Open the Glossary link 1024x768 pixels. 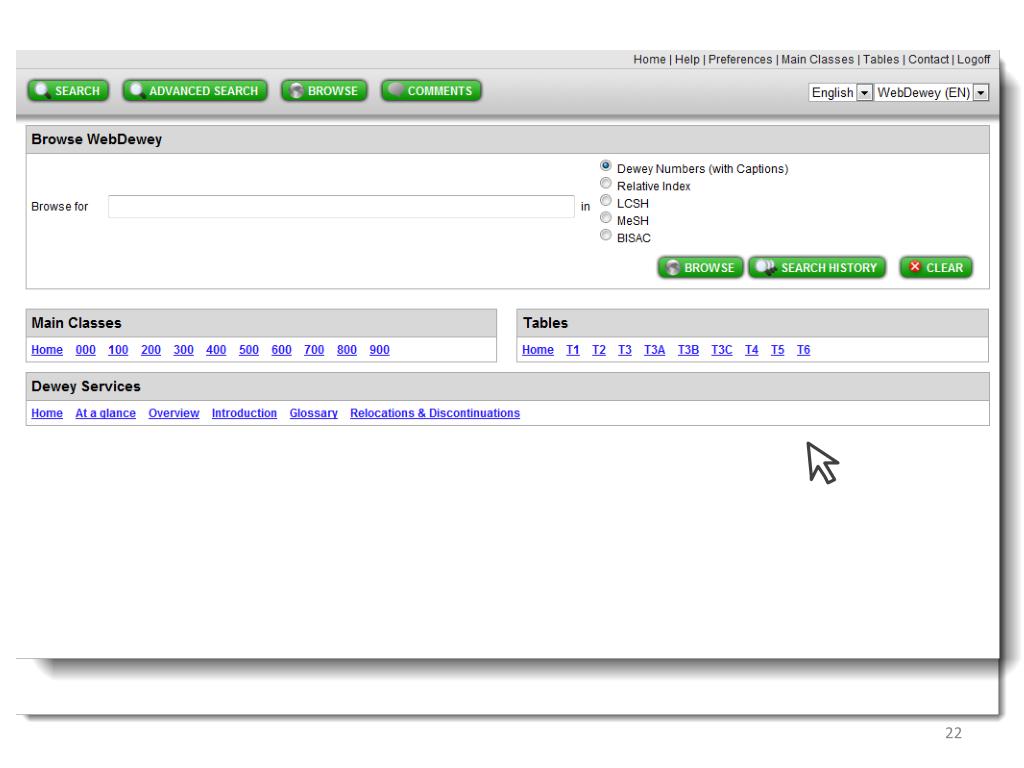point(313,413)
